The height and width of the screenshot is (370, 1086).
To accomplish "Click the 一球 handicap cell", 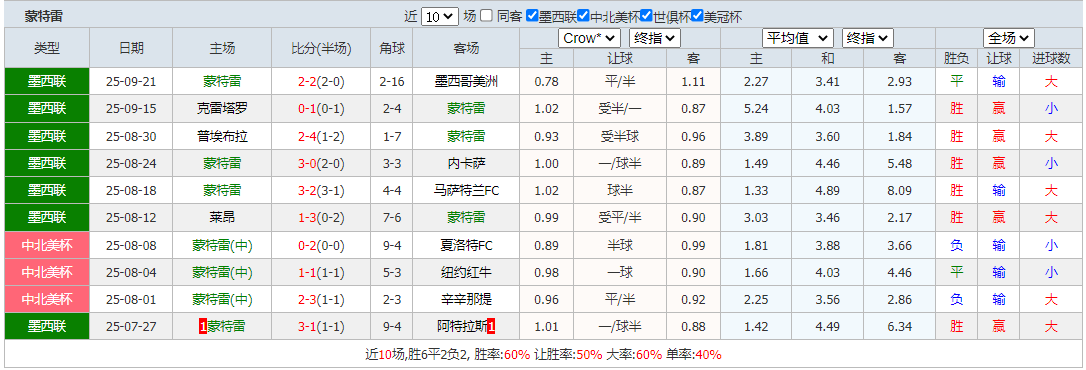I will pos(620,272).
